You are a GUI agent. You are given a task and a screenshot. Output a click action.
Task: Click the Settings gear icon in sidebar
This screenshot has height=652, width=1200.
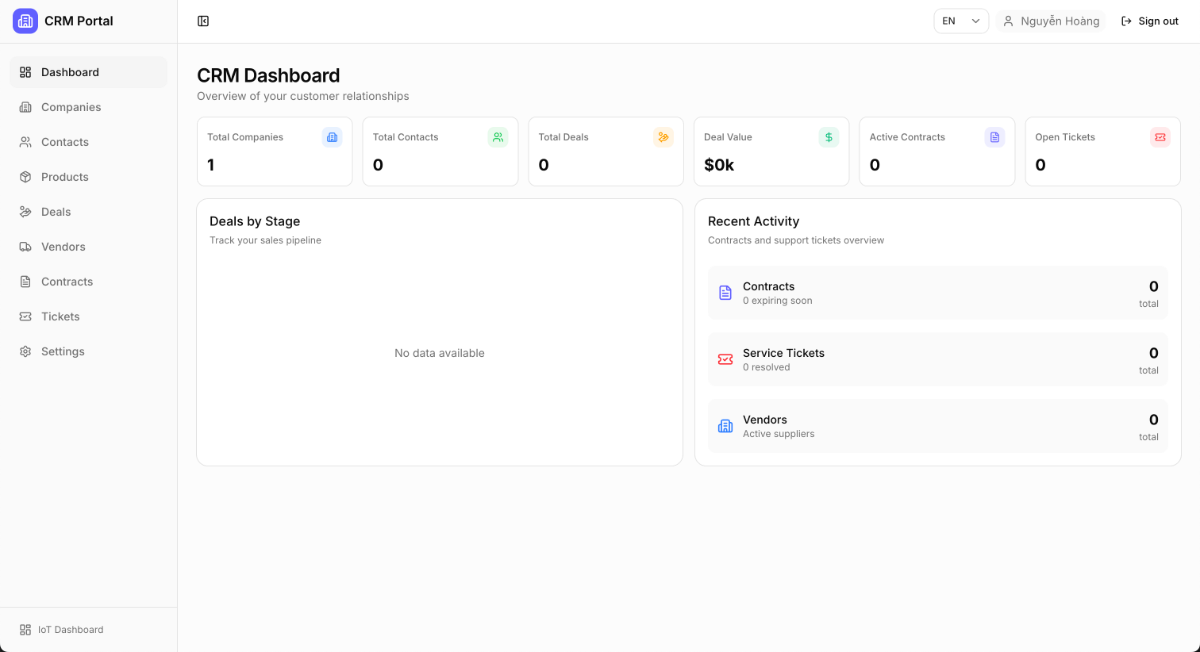(26, 352)
